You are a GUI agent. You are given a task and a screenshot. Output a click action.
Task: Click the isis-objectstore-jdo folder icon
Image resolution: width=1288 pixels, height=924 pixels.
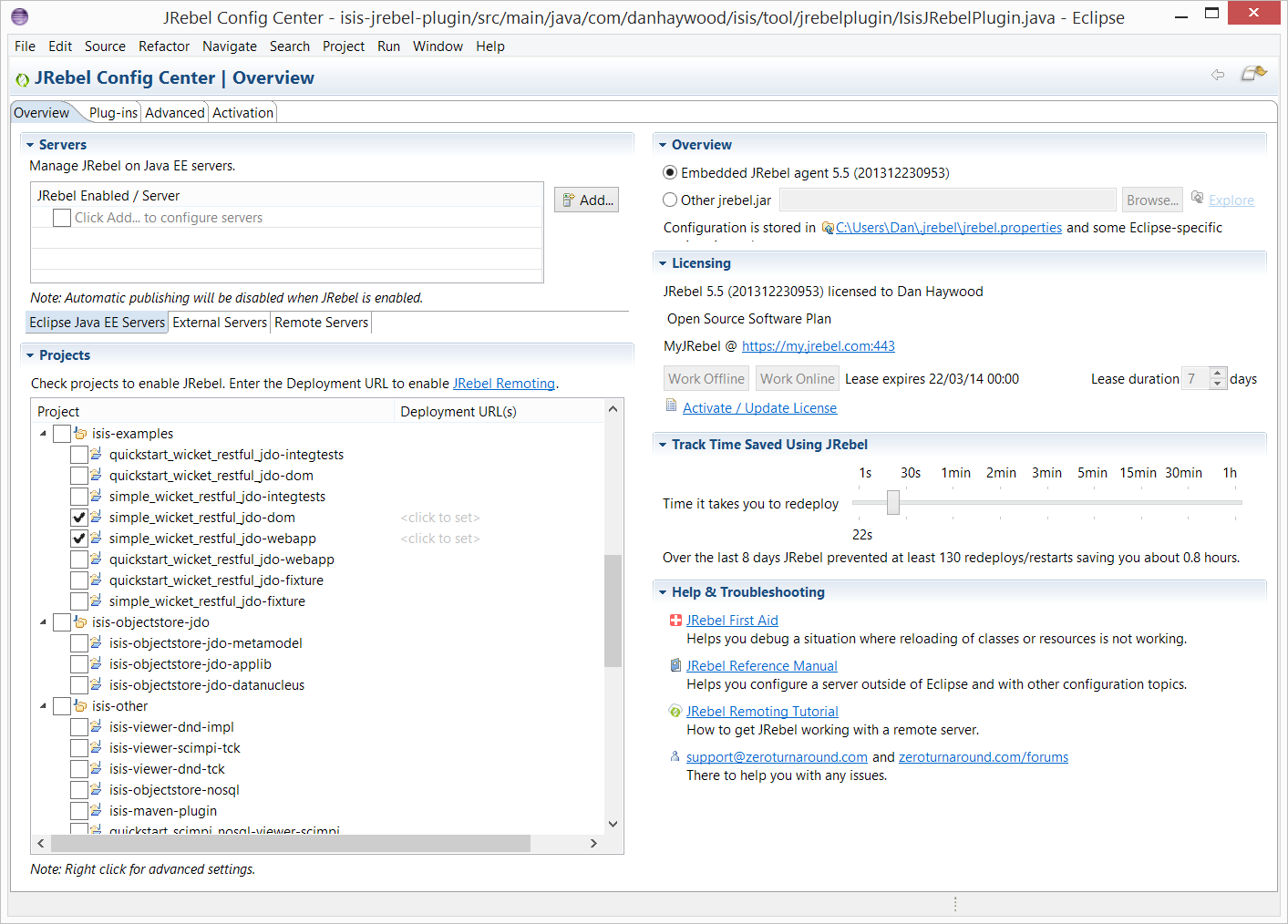80,622
